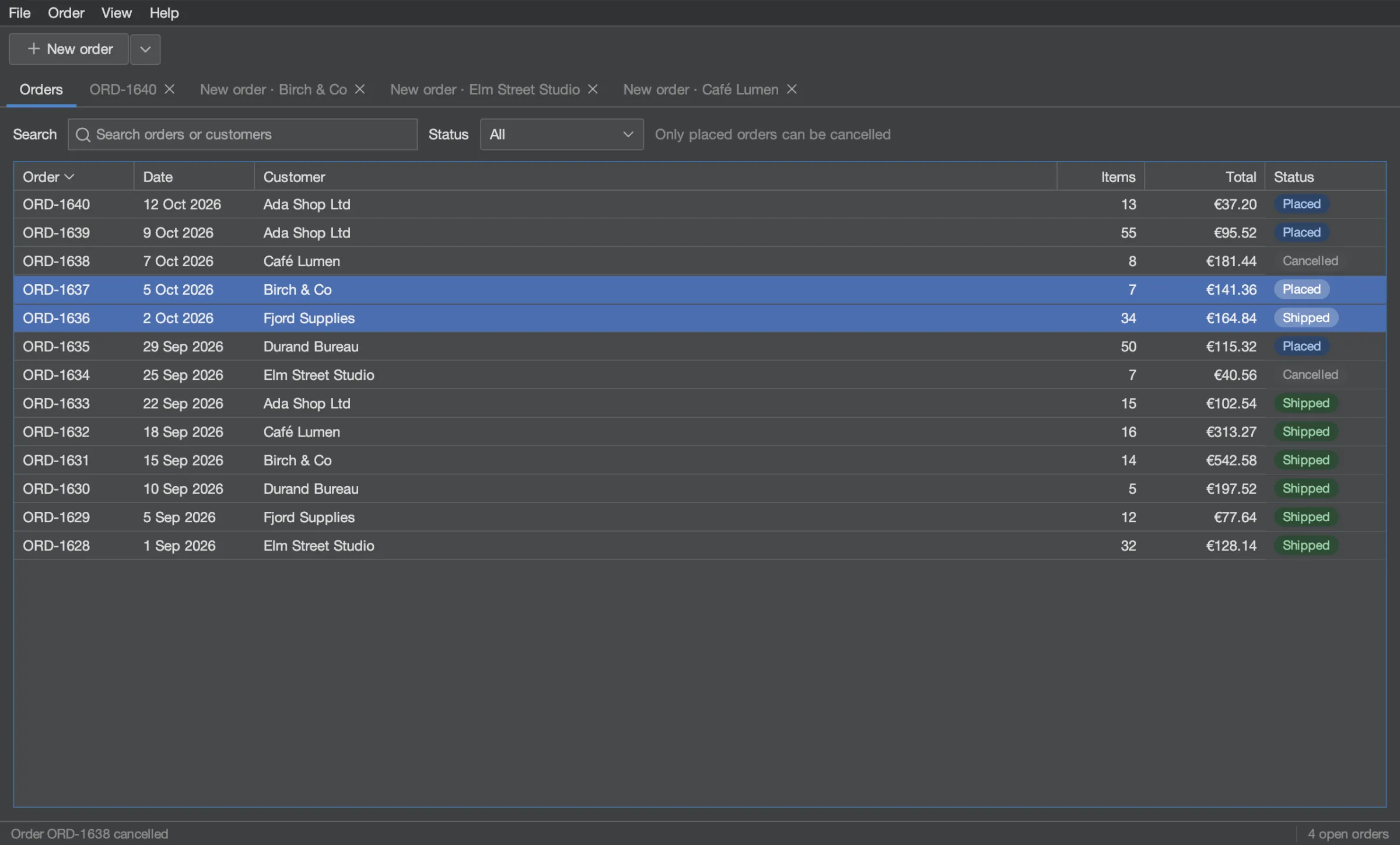This screenshot has width=1400, height=845.
Task: Open the File menu
Action: tap(19, 13)
